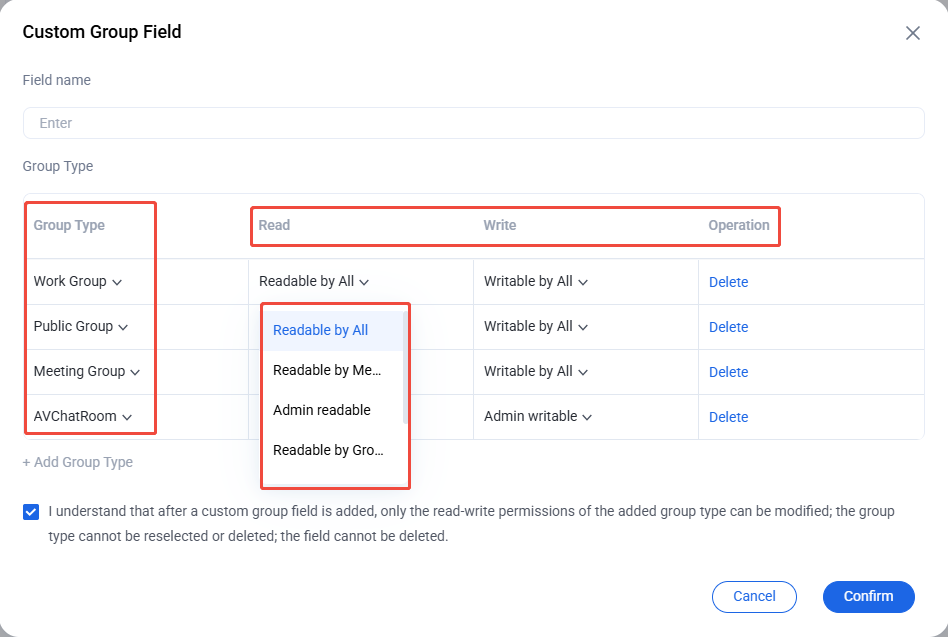This screenshot has height=637, width=948.
Task: Delete the AVChatRoom row
Action: tap(728, 417)
